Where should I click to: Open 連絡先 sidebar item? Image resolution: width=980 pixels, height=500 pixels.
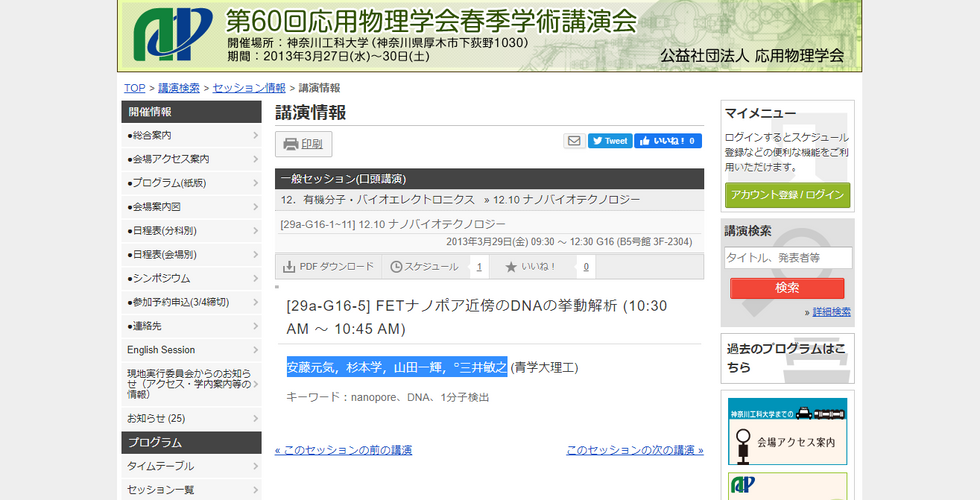coord(191,326)
